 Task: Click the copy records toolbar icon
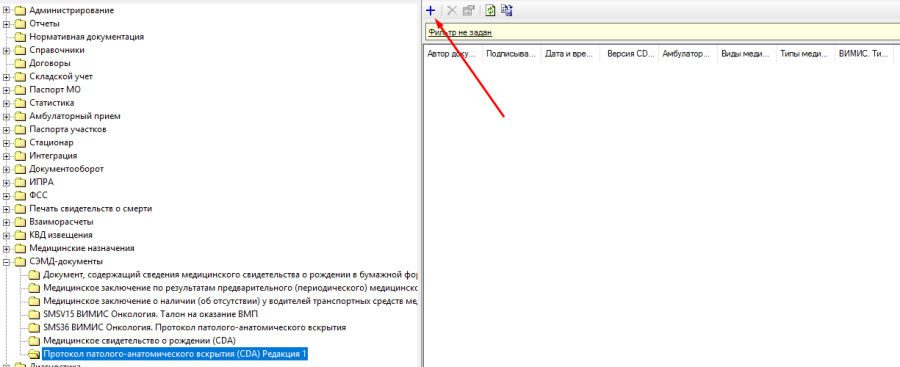[506, 10]
